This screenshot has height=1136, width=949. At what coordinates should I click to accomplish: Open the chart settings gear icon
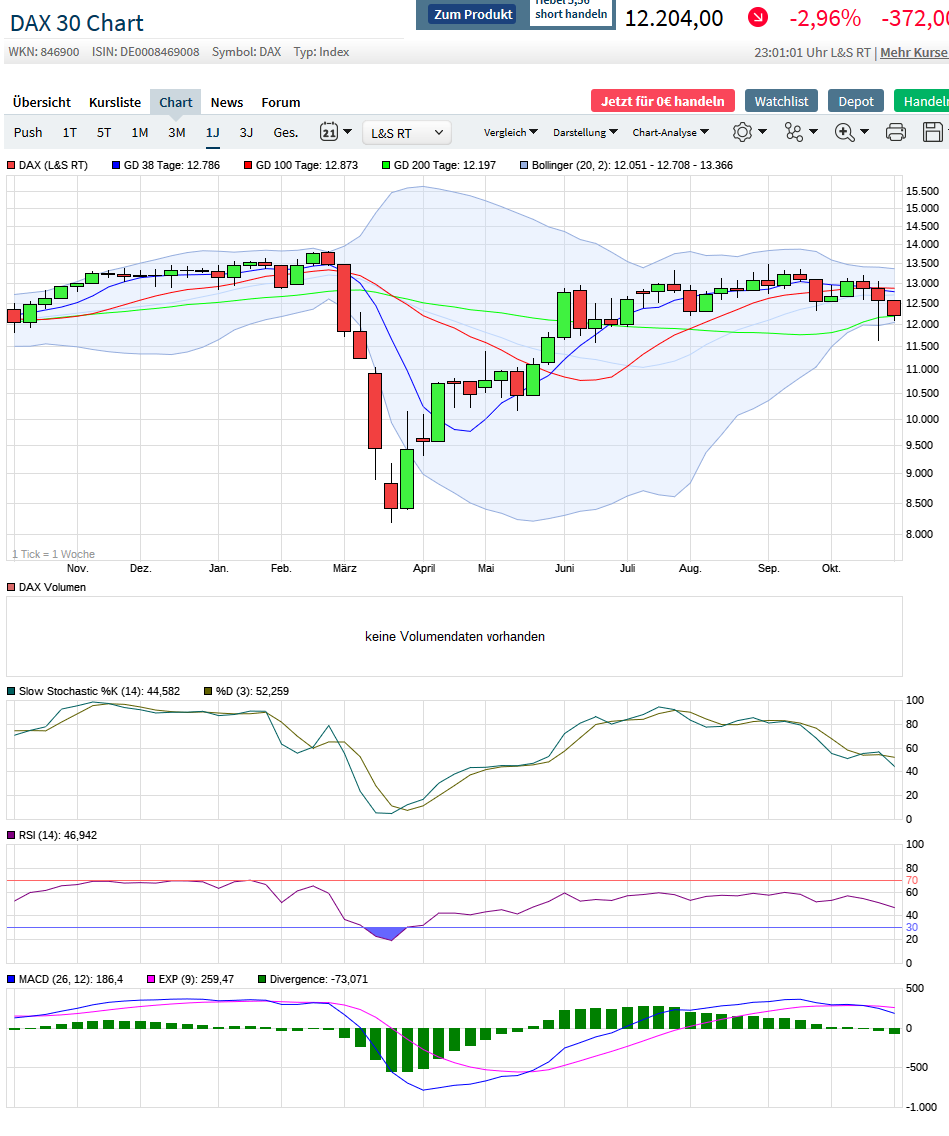coord(740,131)
